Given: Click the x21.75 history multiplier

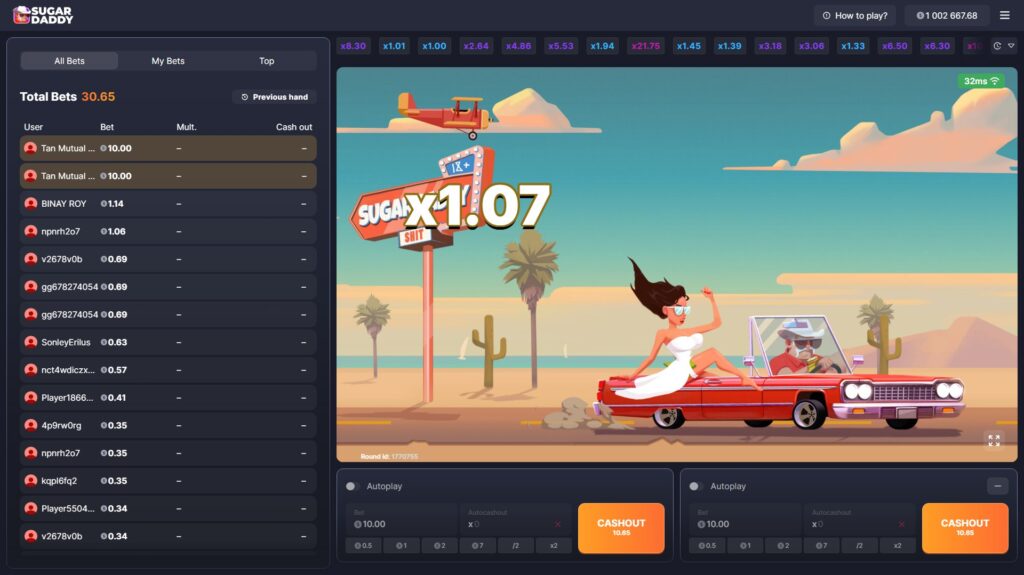Looking at the screenshot, I should (x=645, y=46).
